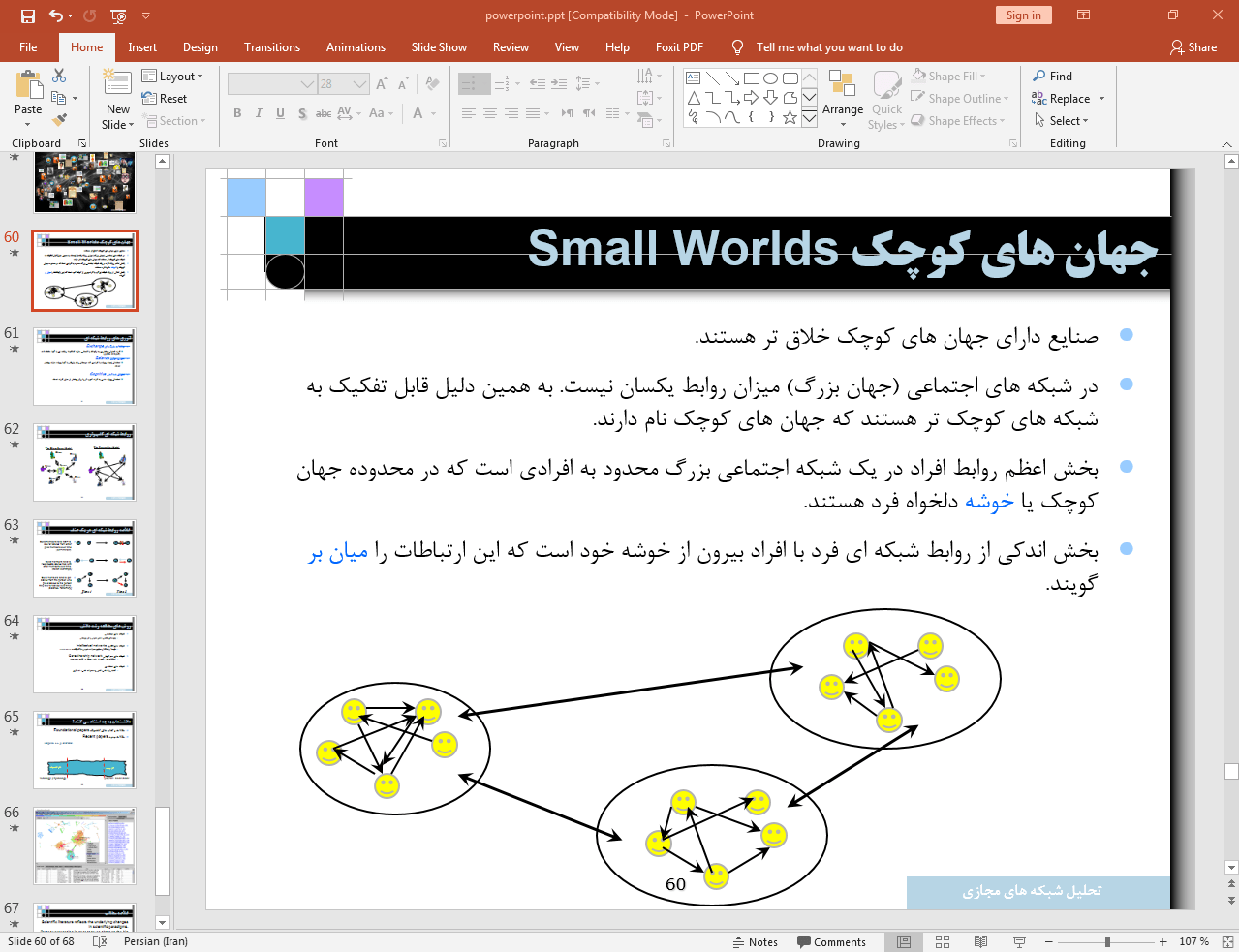Image resolution: width=1239 pixels, height=952 pixels.
Task: Click the Increase Font Size icon
Action: point(382,84)
